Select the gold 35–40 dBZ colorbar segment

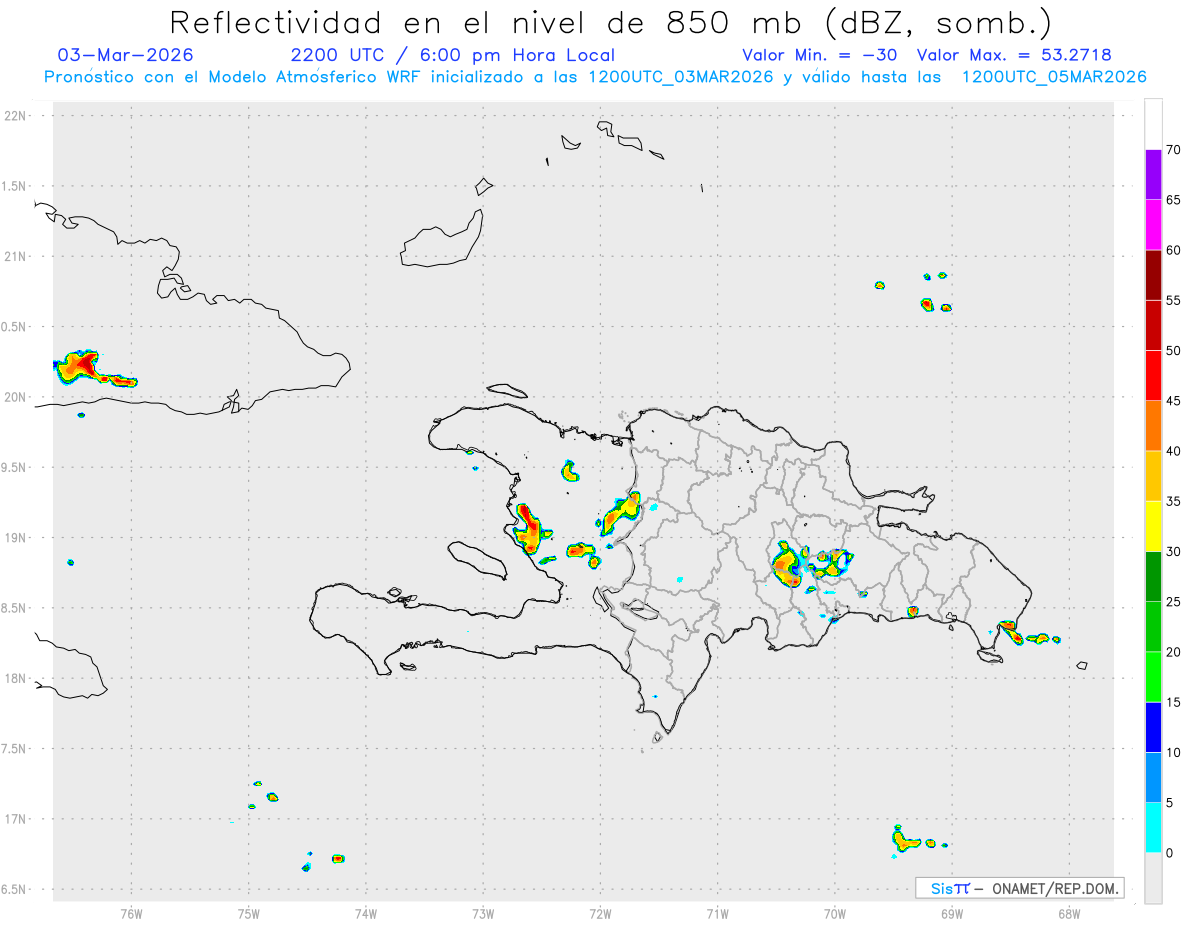pyautogui.click(x=1153, y=476)
